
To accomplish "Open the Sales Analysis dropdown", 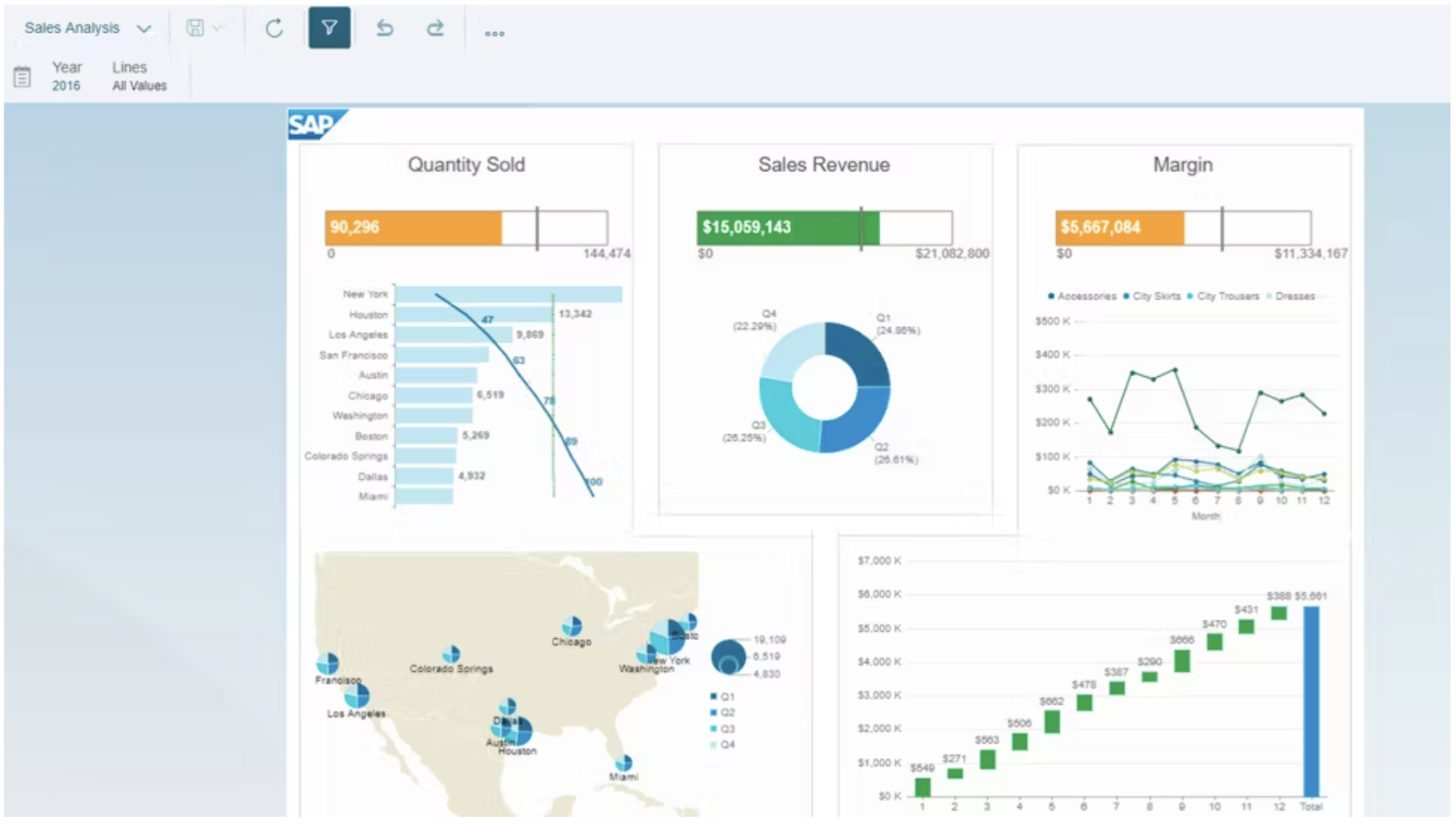I will click(x=86, y=28).
